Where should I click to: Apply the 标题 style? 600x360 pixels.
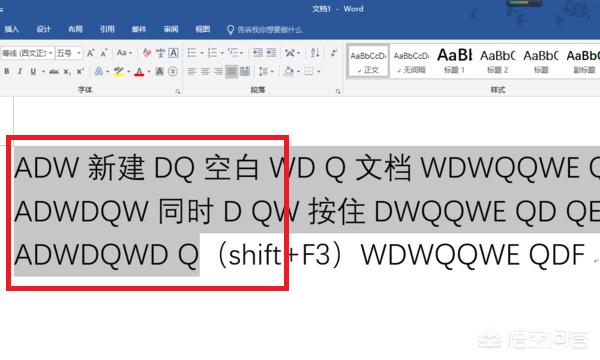tap(541, 62)
